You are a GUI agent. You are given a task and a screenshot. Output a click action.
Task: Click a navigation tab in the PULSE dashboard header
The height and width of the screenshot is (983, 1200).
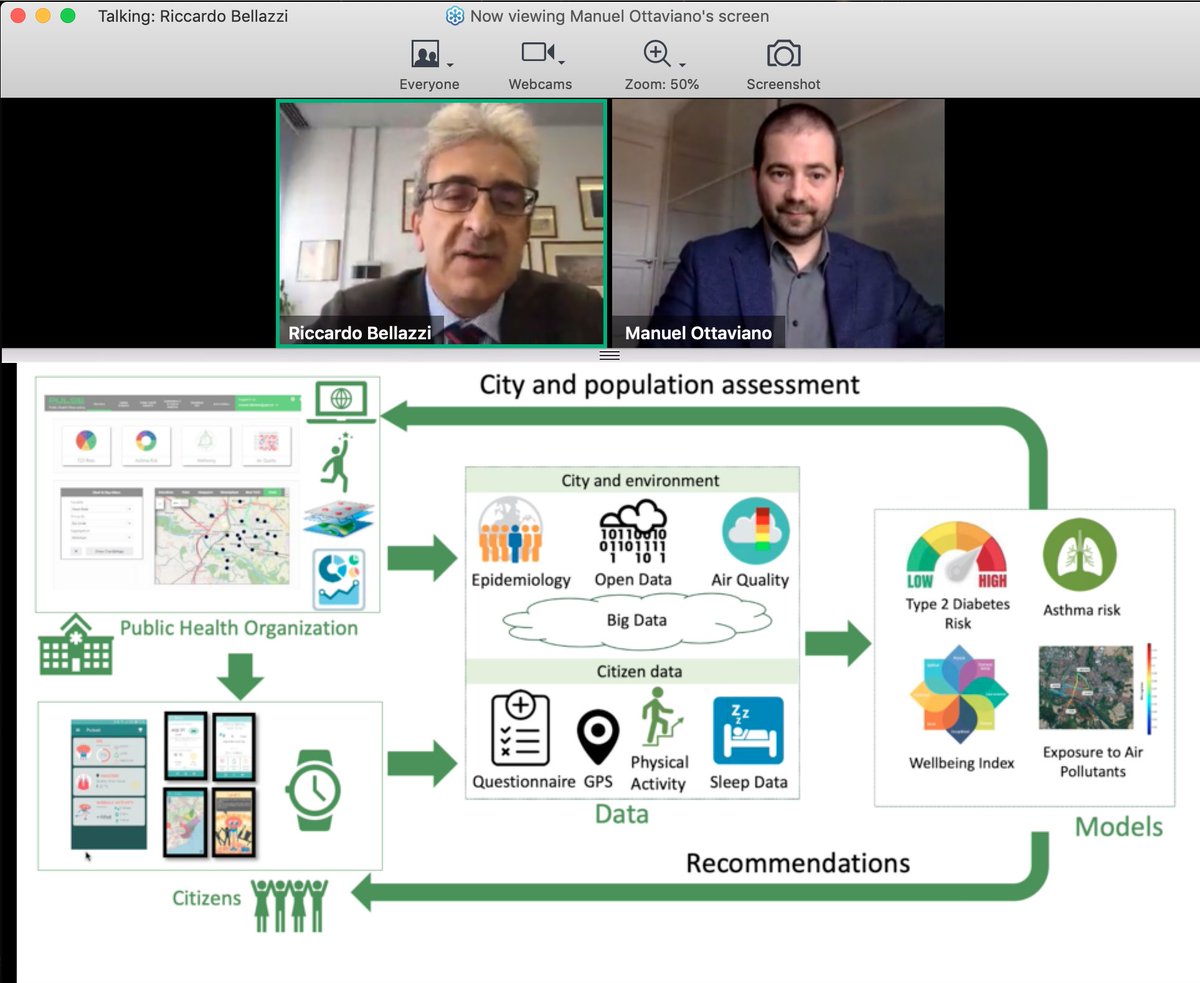click(100, 402)
